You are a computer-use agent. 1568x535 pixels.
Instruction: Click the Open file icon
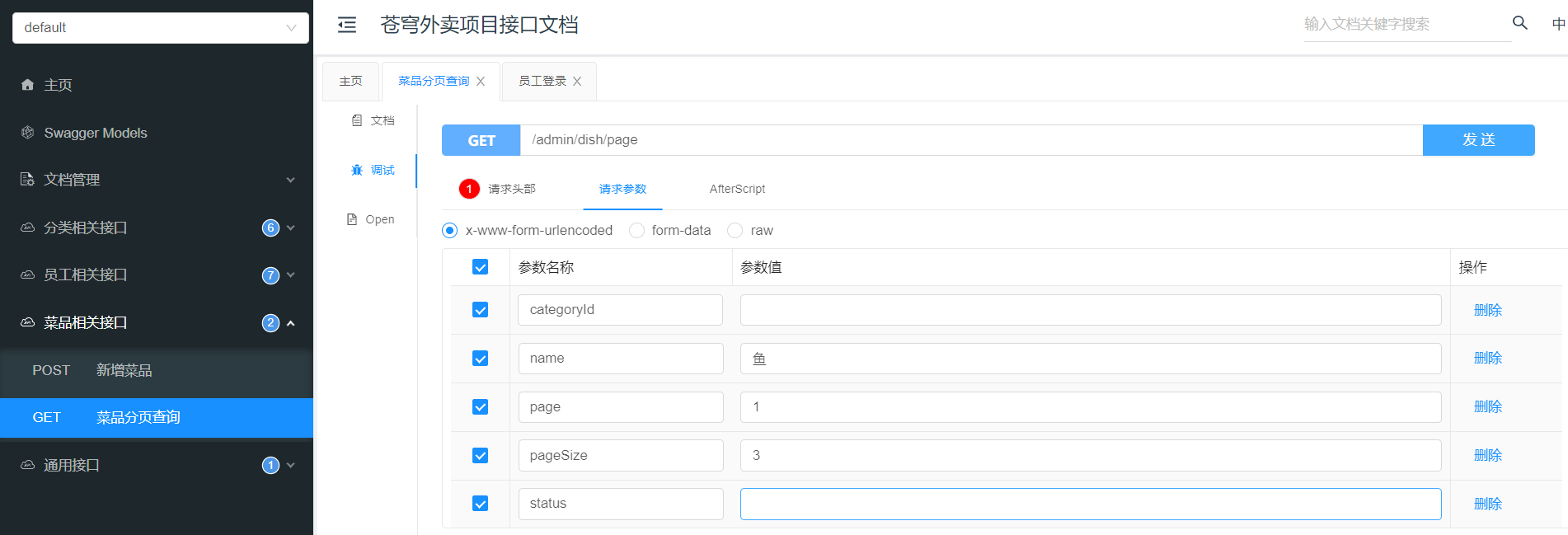coord(352,219)
